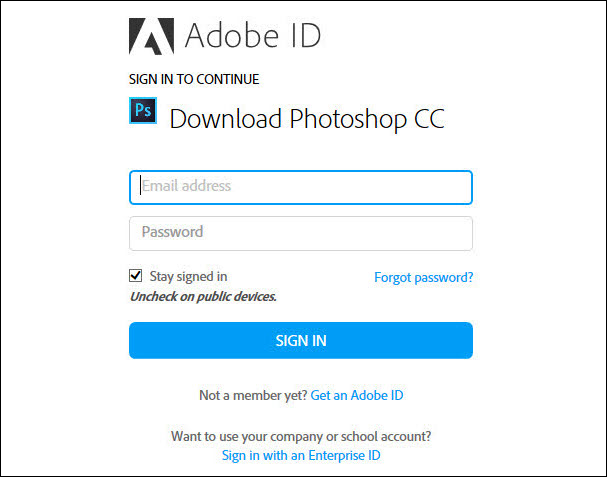Click the Photoshop Ps app icon
The width and height of the screenshot is (607, 477).
[143, 110]
